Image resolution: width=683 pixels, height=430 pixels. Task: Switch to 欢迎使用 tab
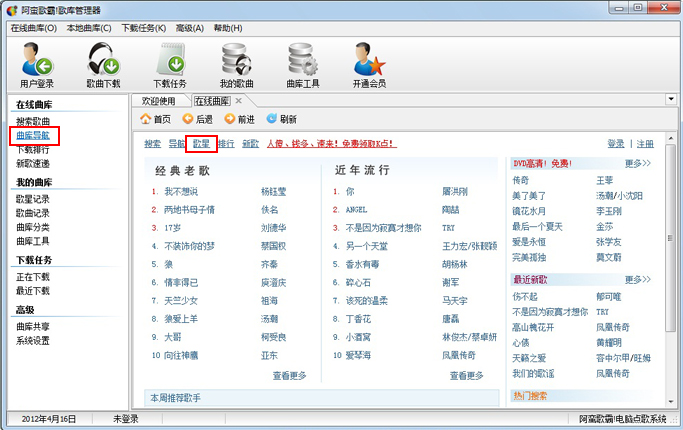[159, 101]
